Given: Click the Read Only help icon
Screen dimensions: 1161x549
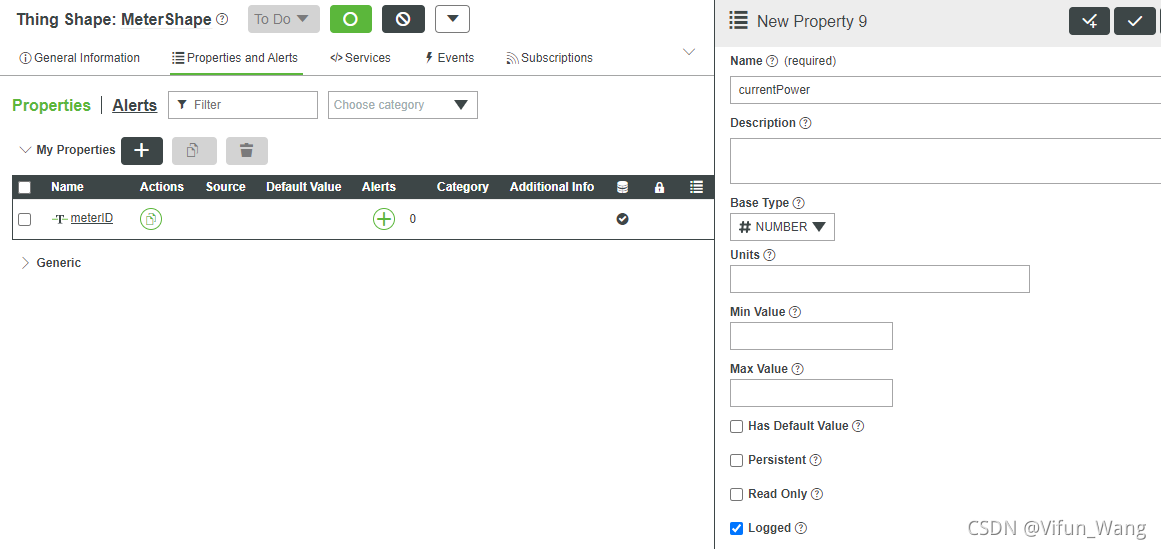Looking at the screenshot, I should [817, 494].
